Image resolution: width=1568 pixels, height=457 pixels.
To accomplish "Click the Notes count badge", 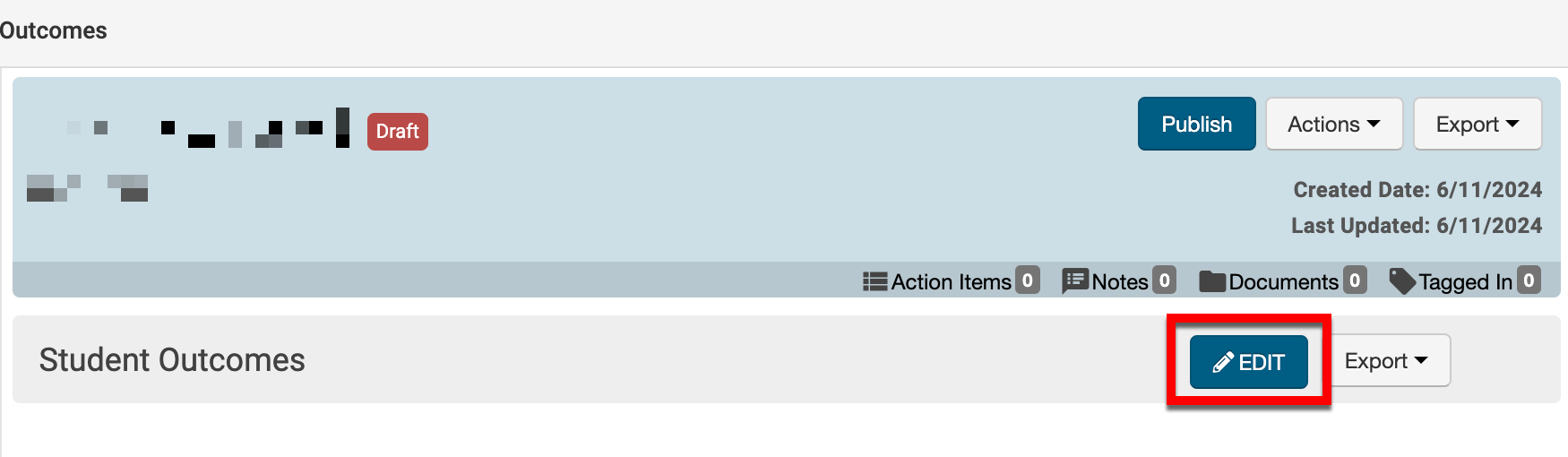I will click(1164, 280).
